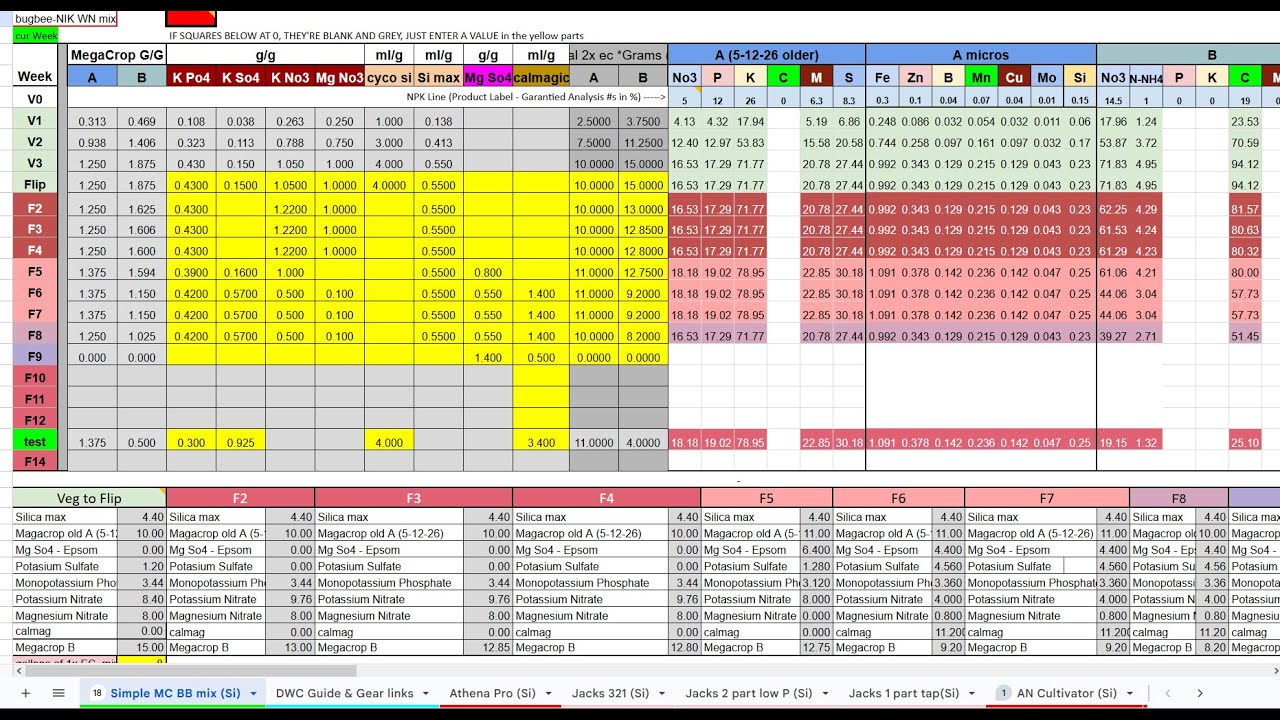Switch to the Jacks 1 part tap(Si) sheet
The height and width of the screenshot is (720, 1280).
tap(904, 693)
